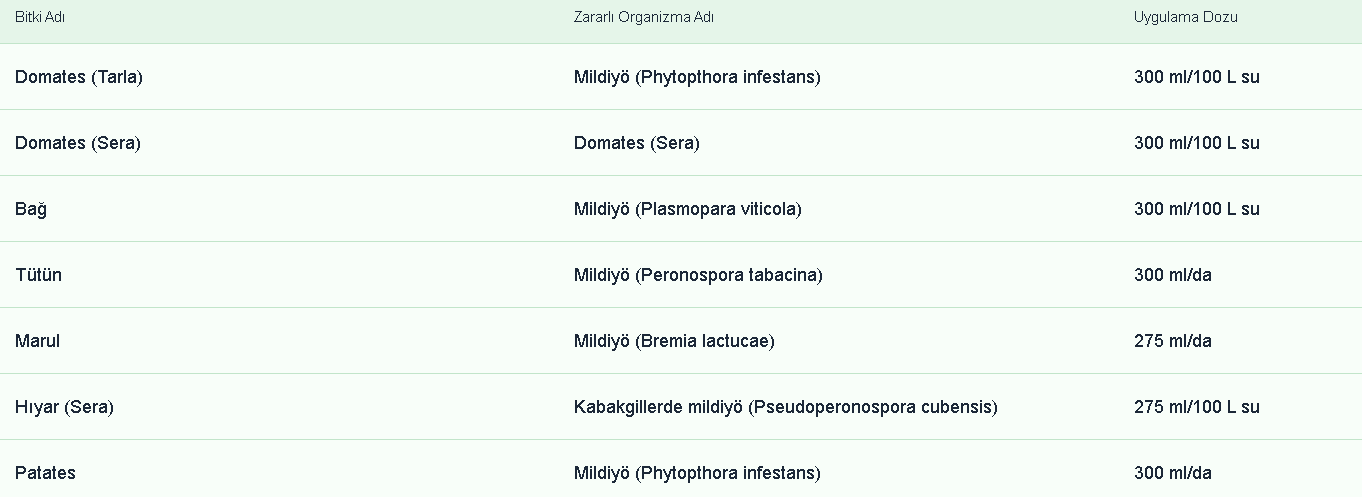The width and height of the screenshot is (1362, 497).
Task: Click the 275 ml/100 L su dose
Action: coord(1196,407)
